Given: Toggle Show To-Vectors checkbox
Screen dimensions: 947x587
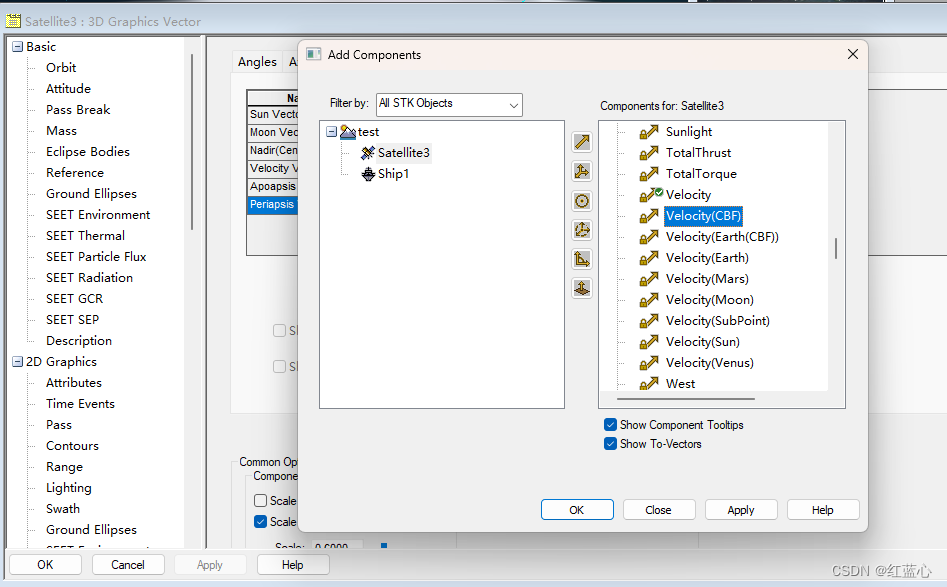Looking at the screenshot, I should coord(611,444).
